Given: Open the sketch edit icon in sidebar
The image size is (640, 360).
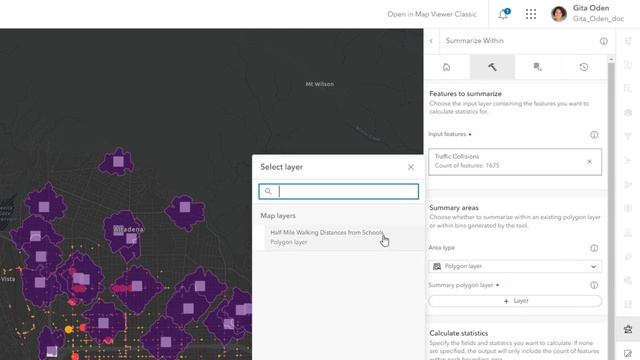Looking at the screenshot, I should (x=628, y=353).
